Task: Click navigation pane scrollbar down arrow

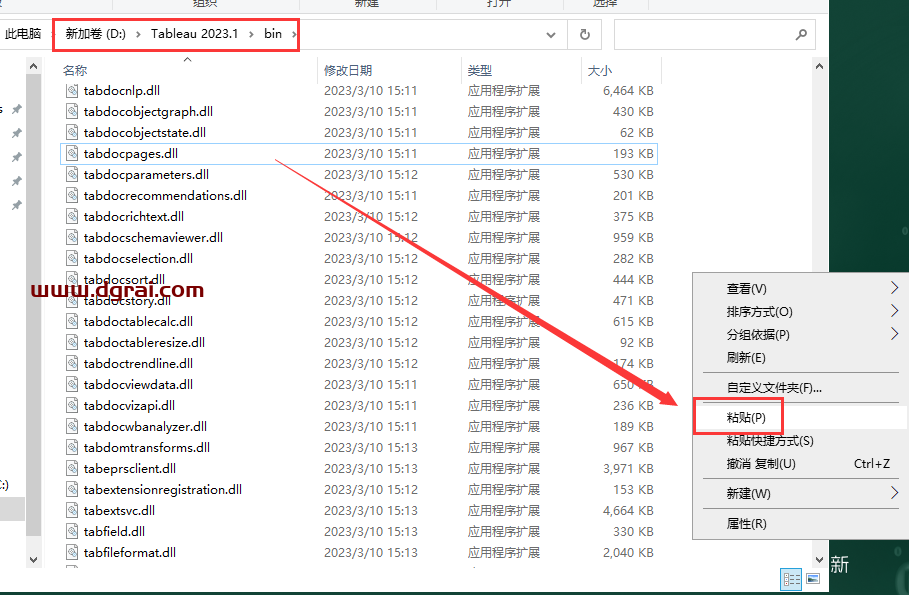Action: pos(34,560)
